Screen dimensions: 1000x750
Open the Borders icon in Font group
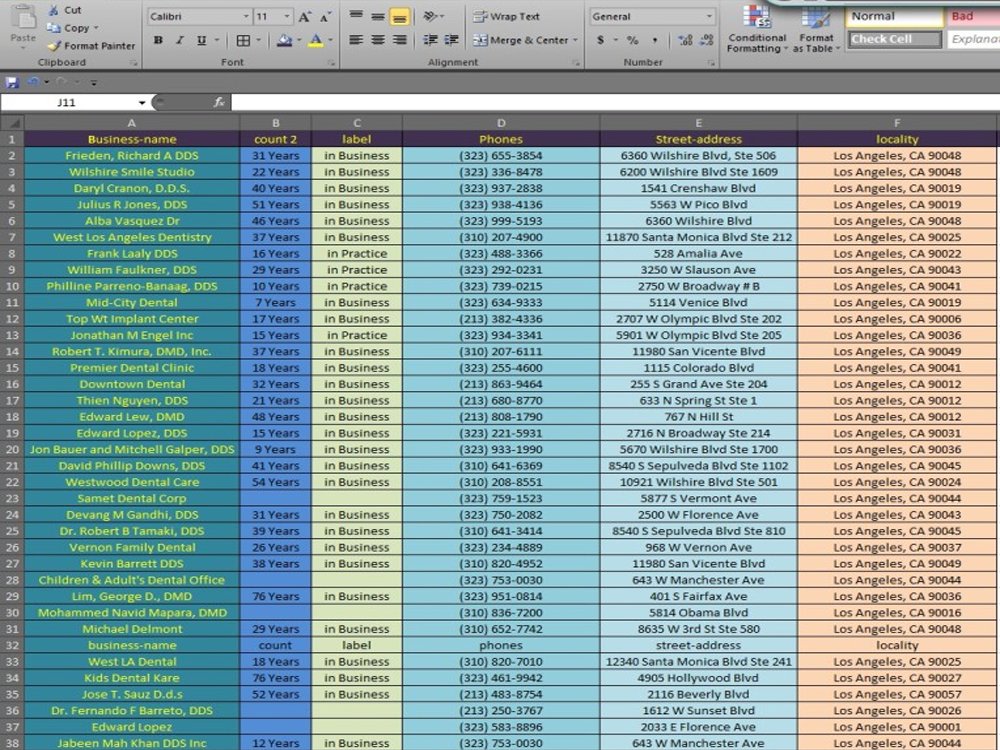(243, 40)
